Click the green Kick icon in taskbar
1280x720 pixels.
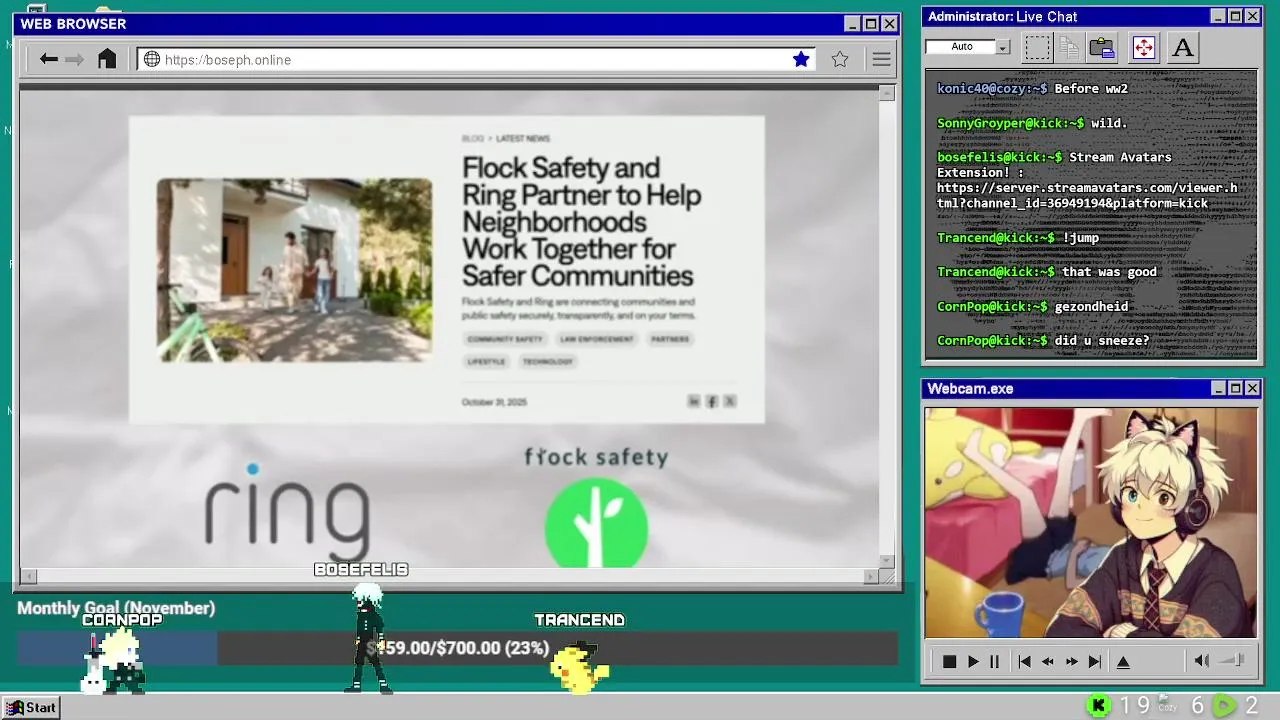click(x=1099, y=706)
